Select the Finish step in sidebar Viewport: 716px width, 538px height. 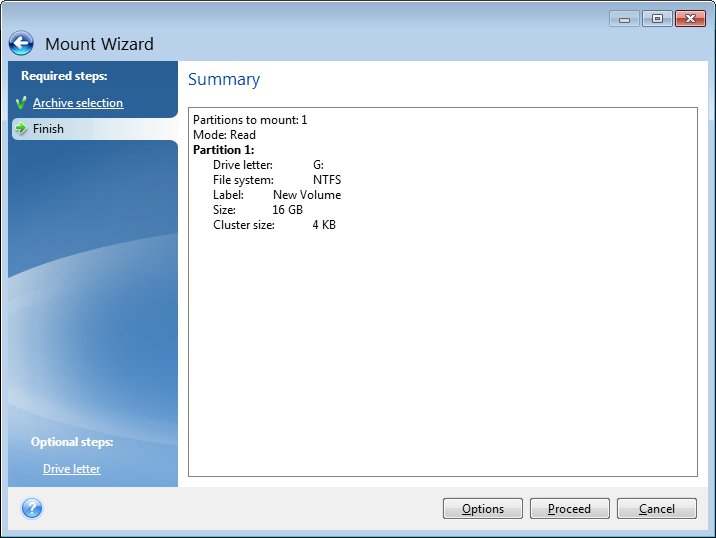click(x=48, y=129)
